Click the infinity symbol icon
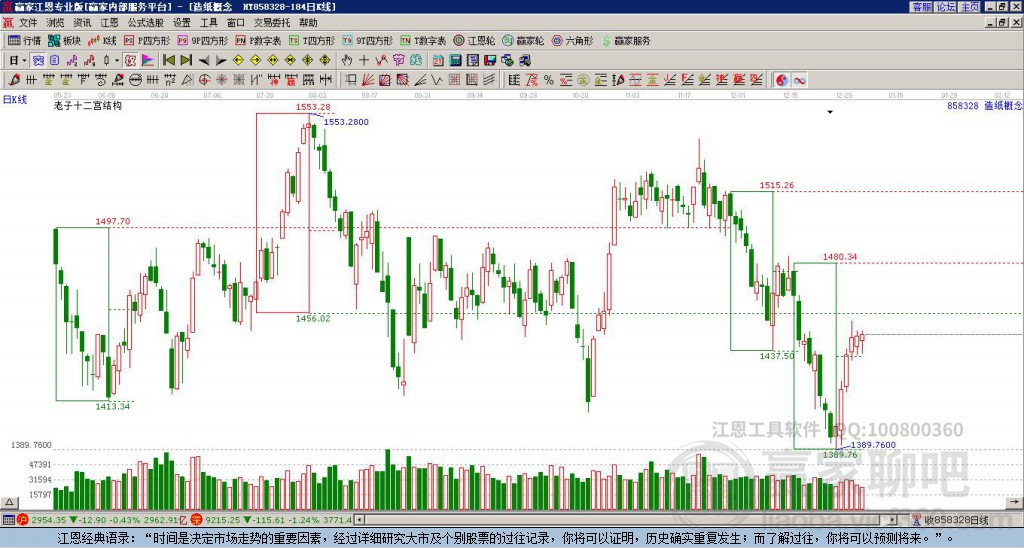The image size is (1024, 548). point(799,80)
